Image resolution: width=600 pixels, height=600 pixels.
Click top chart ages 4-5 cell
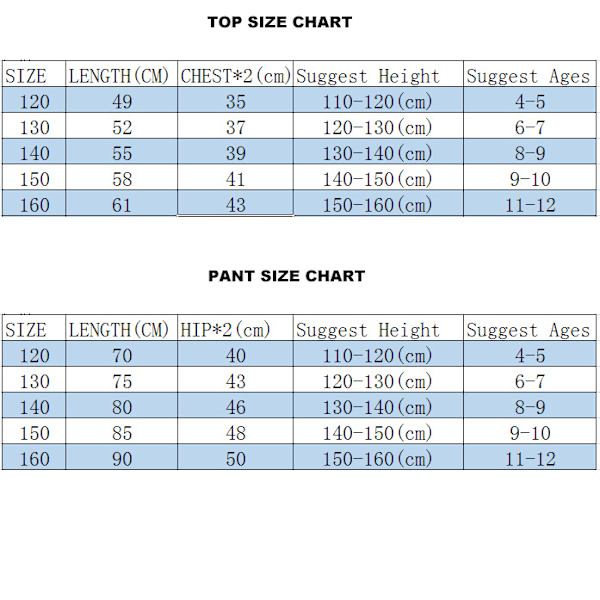point(530,99)
